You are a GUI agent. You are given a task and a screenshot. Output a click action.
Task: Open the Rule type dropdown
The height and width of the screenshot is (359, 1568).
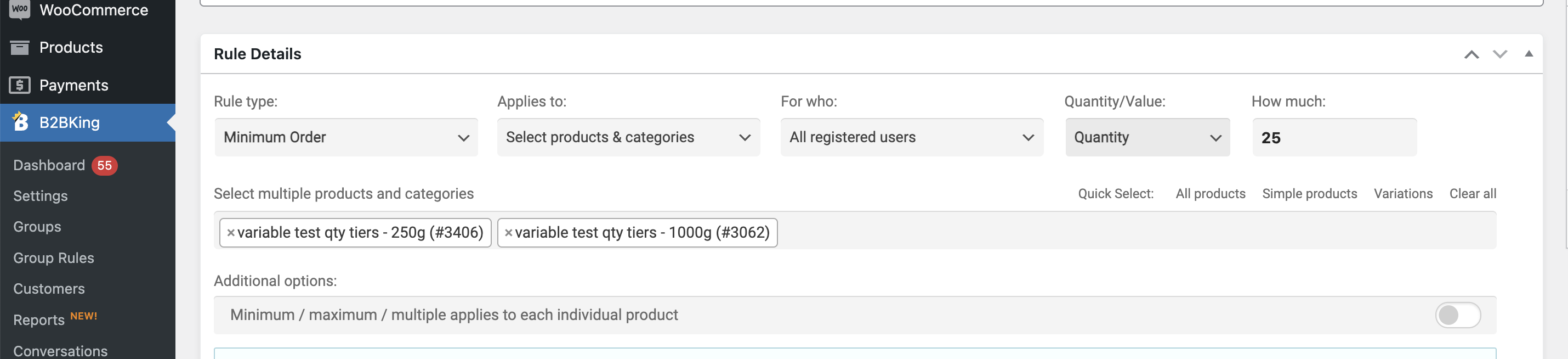(x=346, y=137)
